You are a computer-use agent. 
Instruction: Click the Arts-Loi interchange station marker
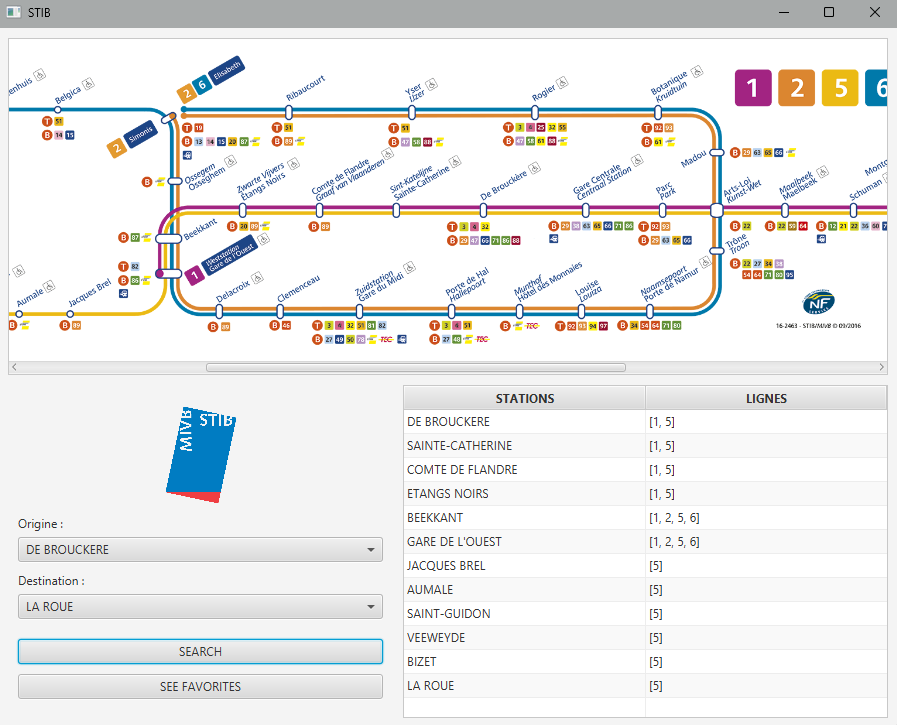tap(716, 210)
